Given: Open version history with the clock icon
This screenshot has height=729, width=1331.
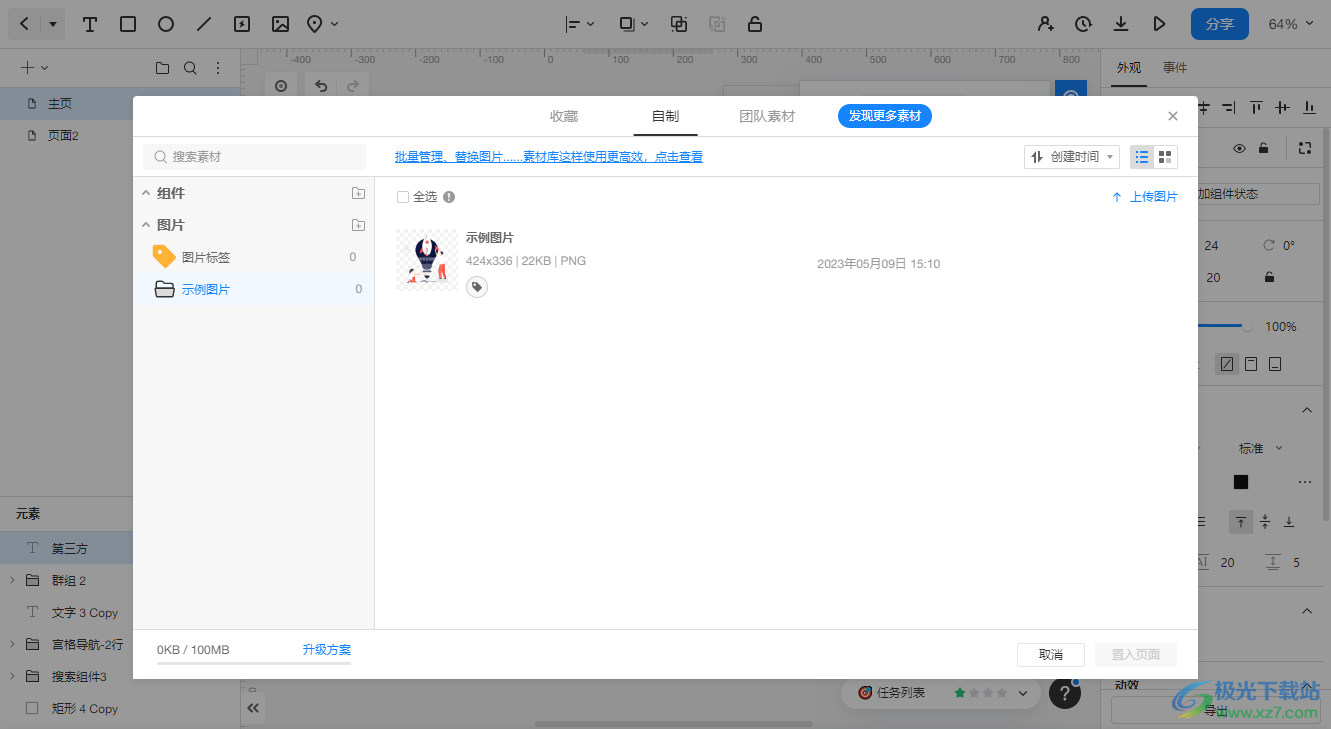Looking at the screenshot, I should tap(1083, 23).
